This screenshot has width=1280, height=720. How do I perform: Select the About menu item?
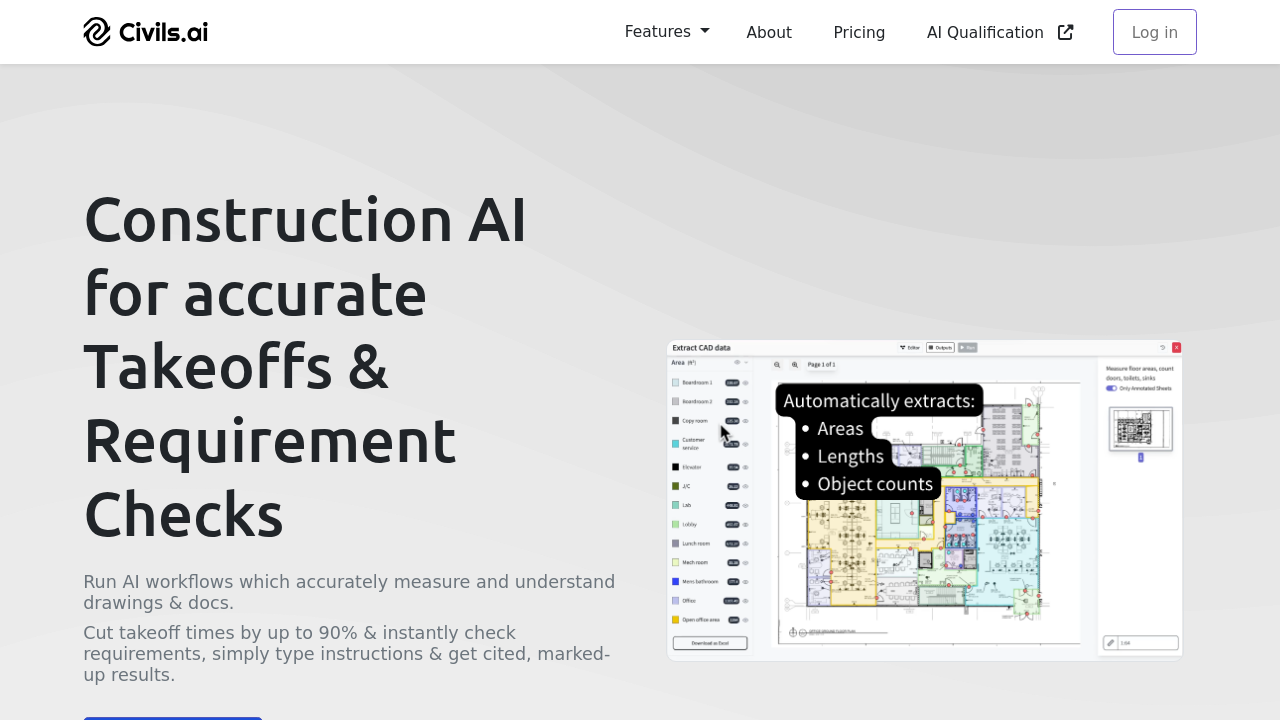[769, 32]
